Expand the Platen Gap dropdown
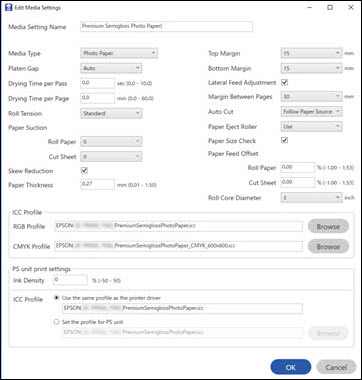The height and width of the screenshot is (380, 362). (x=111, y=68)
